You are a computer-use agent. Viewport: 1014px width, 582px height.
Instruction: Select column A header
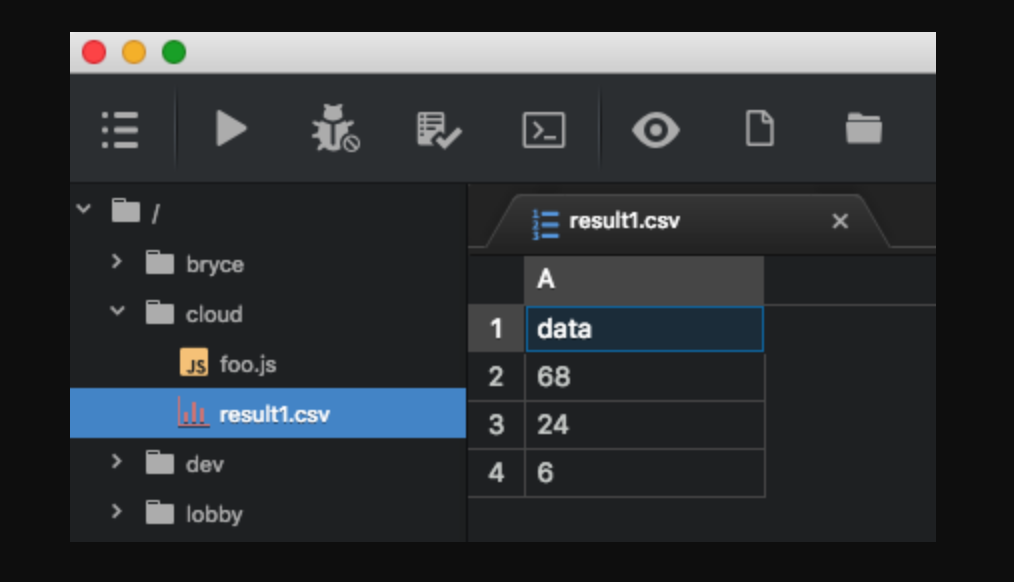point(643,280)
